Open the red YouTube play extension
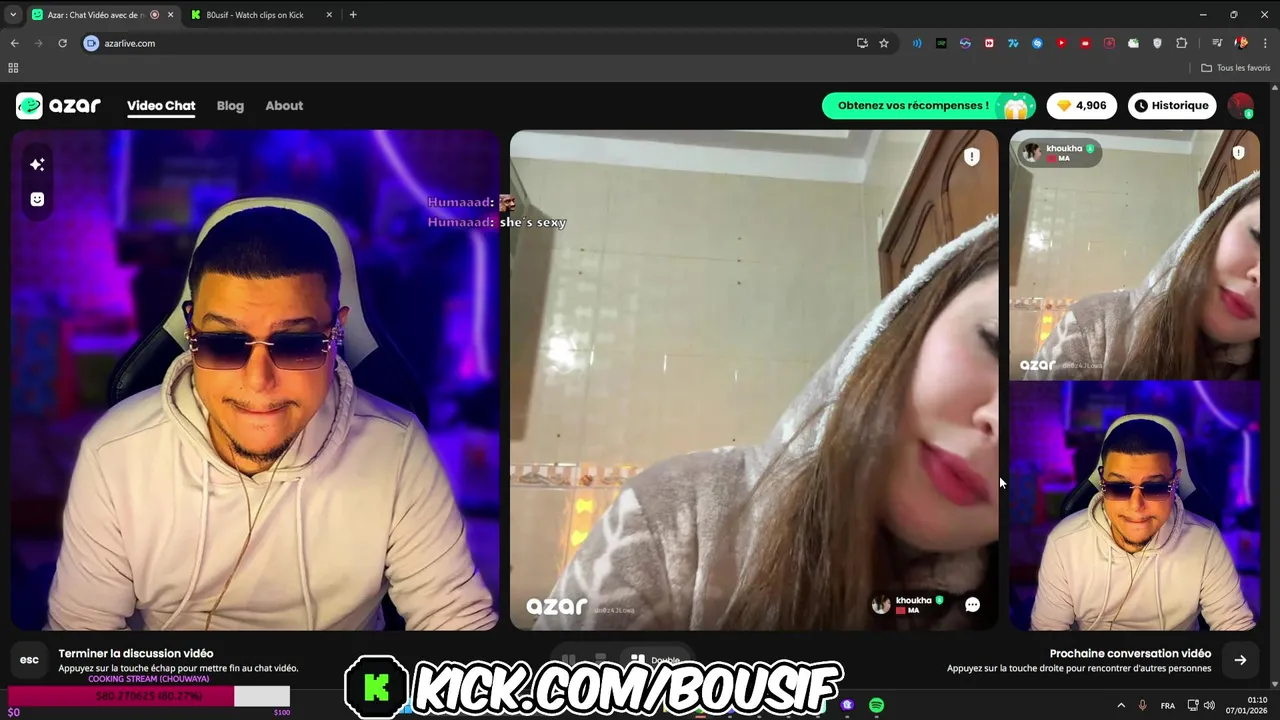The width and height of the screenshot is (1280, 720). pyautogui.click(x=1061, y=43)
